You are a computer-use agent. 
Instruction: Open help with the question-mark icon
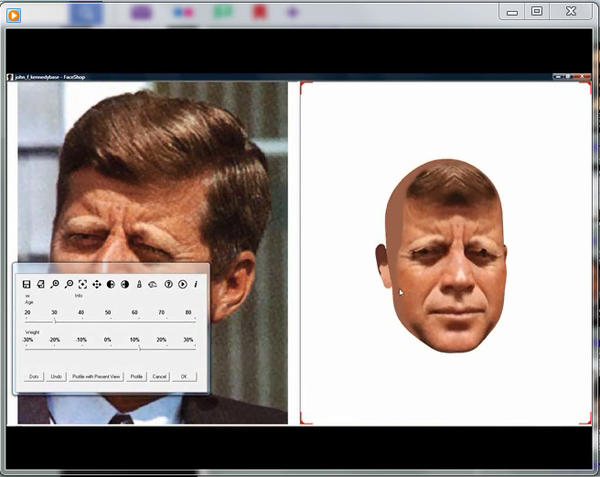pos(168,284)
